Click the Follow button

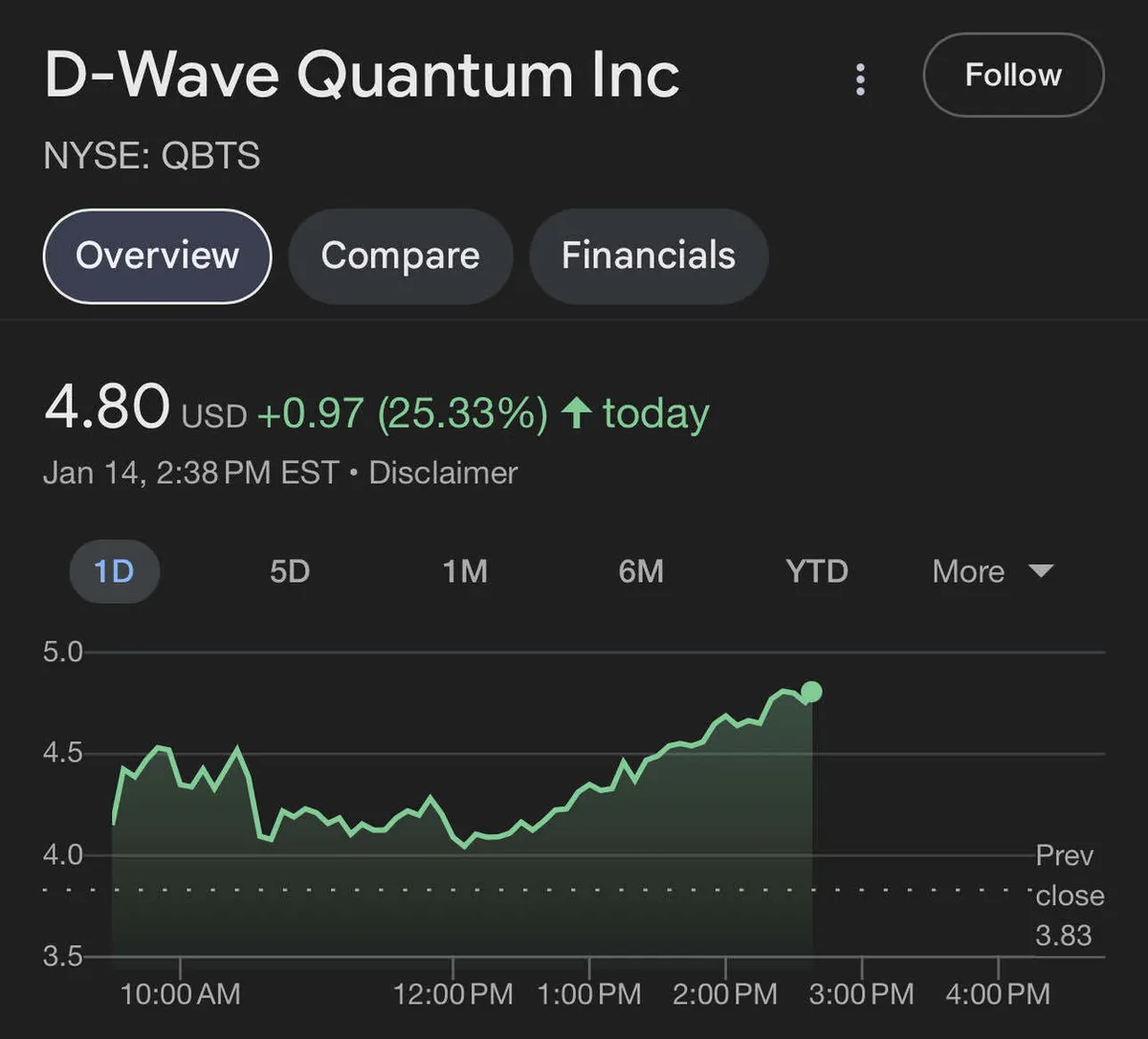pos(1013,76)
